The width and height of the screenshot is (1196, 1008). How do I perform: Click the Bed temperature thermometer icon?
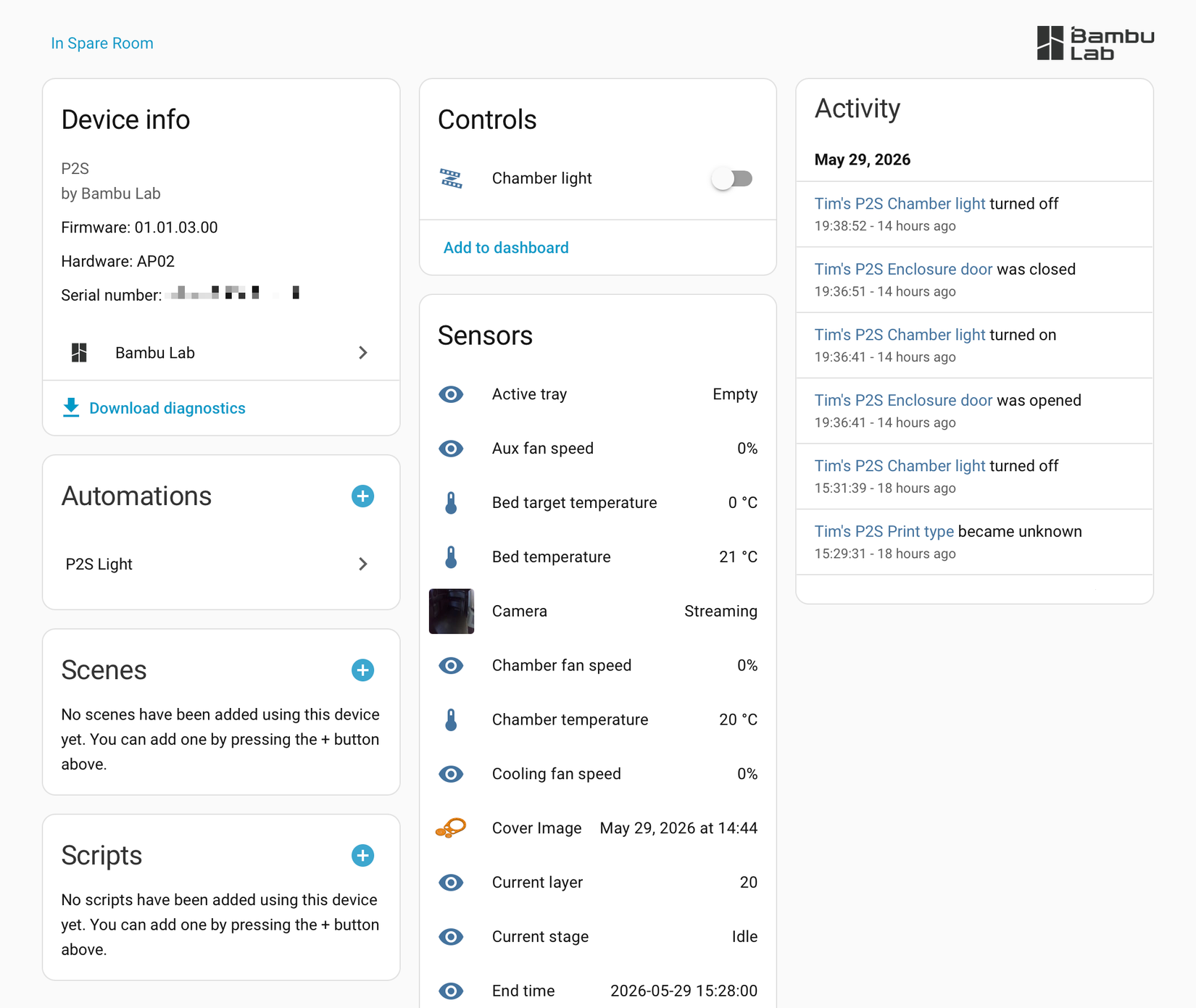(x=451, y=557)
